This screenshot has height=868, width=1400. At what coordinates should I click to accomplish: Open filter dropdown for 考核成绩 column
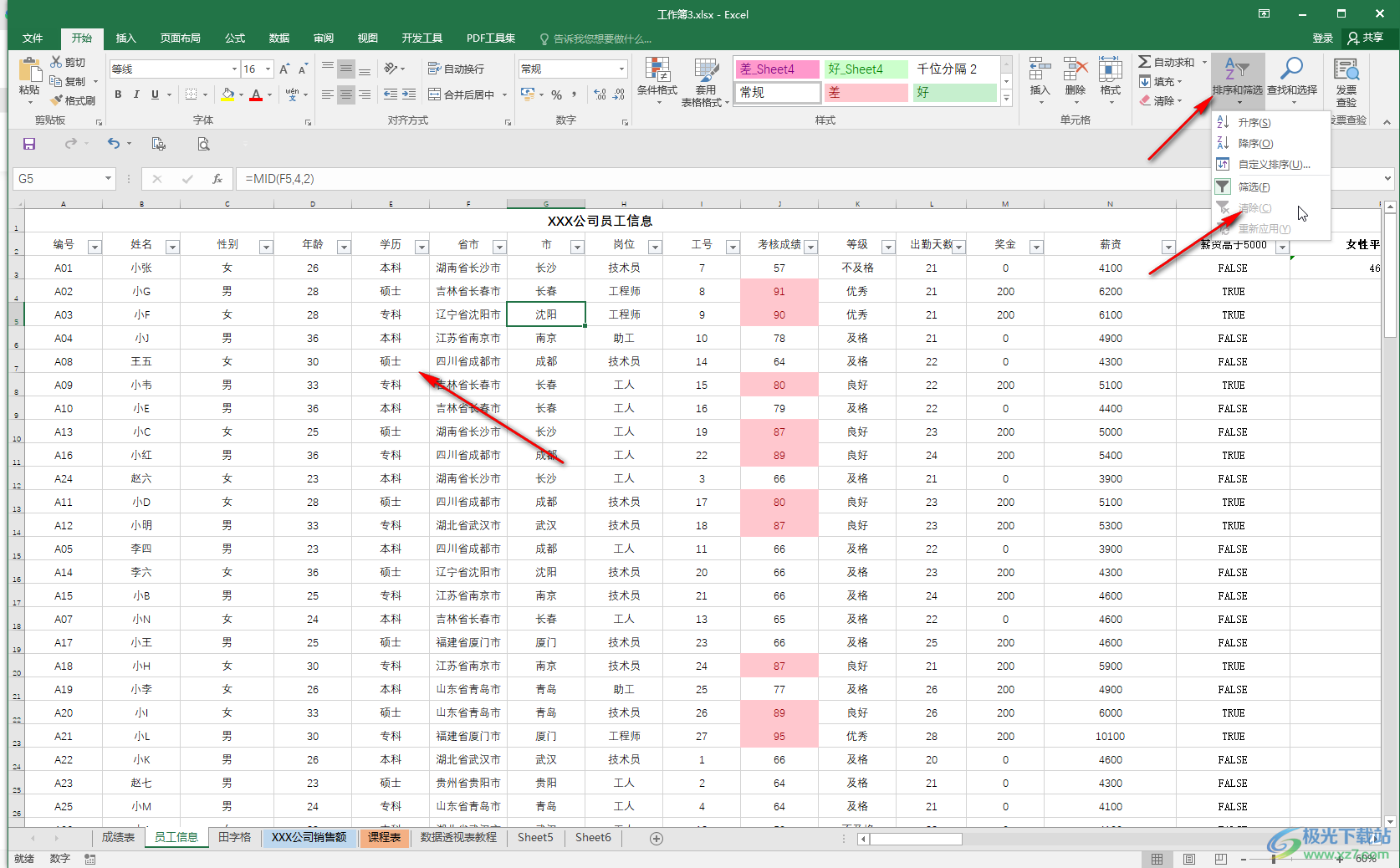[810, 247]
